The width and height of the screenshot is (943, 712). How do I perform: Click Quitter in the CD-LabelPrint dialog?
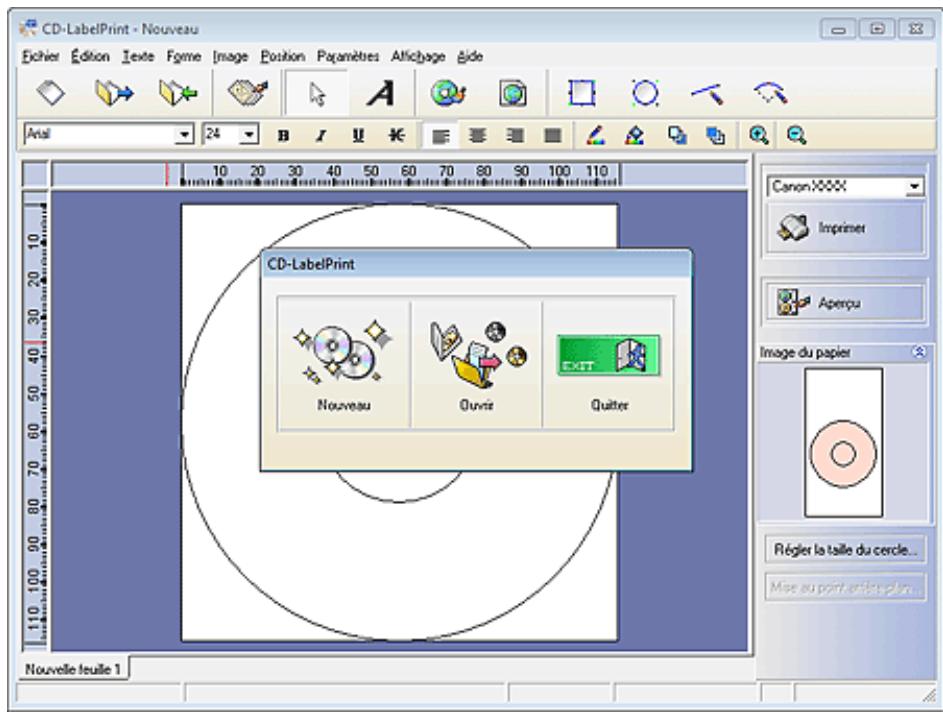(609, 362)
